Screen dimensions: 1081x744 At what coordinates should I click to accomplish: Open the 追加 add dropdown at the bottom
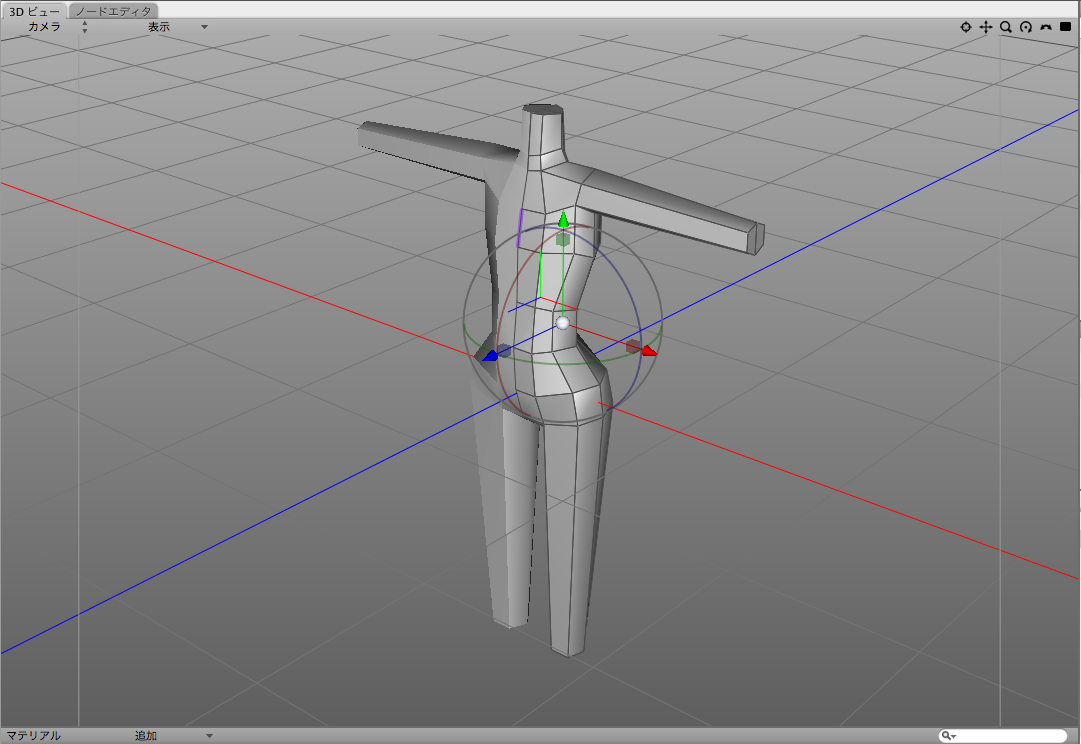click(x=145, y=735)
